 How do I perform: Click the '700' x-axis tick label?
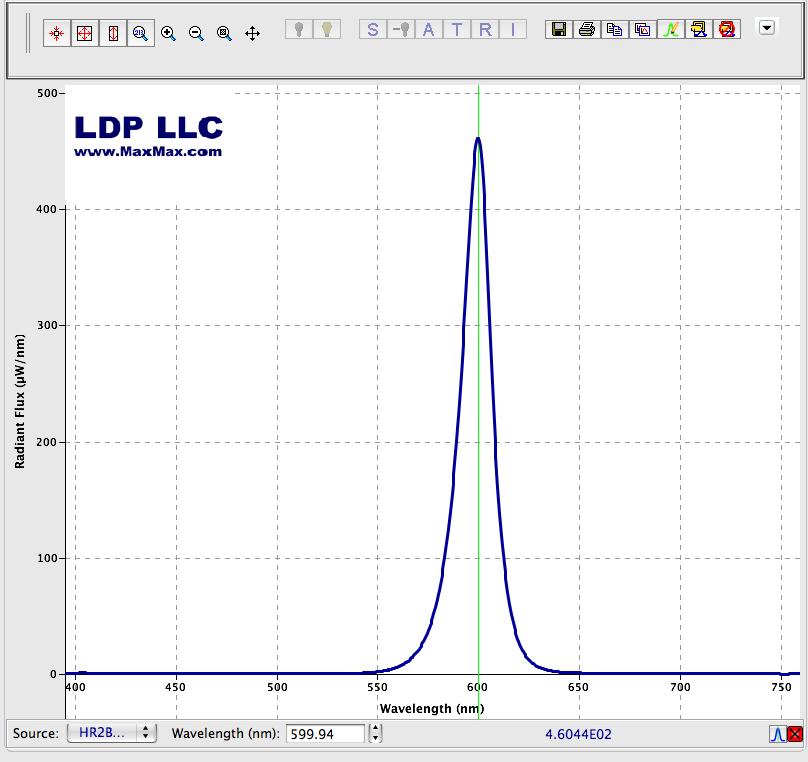click(x=680, y=687)
